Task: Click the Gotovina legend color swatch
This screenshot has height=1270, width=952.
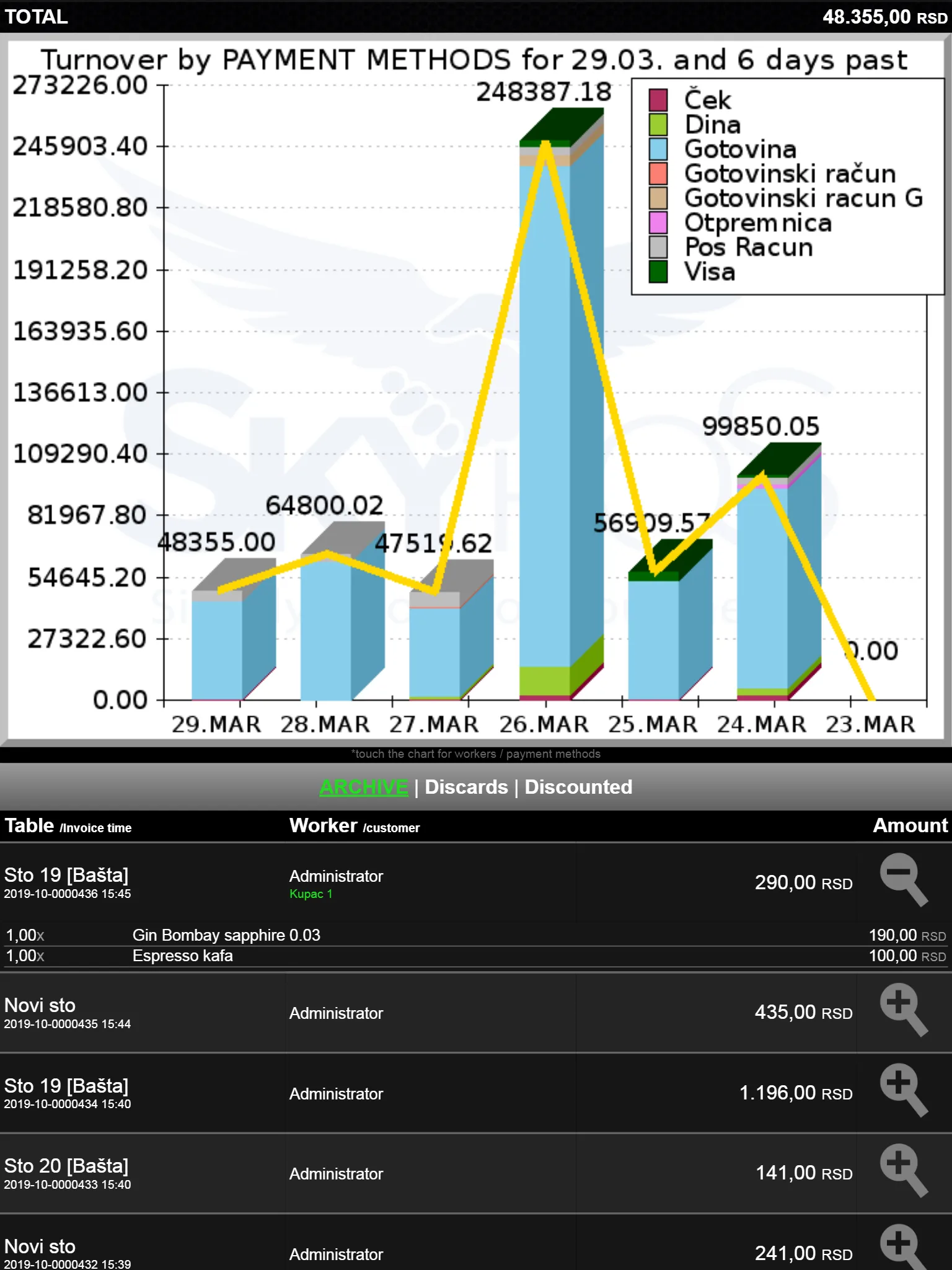Action: pos(658,149)
